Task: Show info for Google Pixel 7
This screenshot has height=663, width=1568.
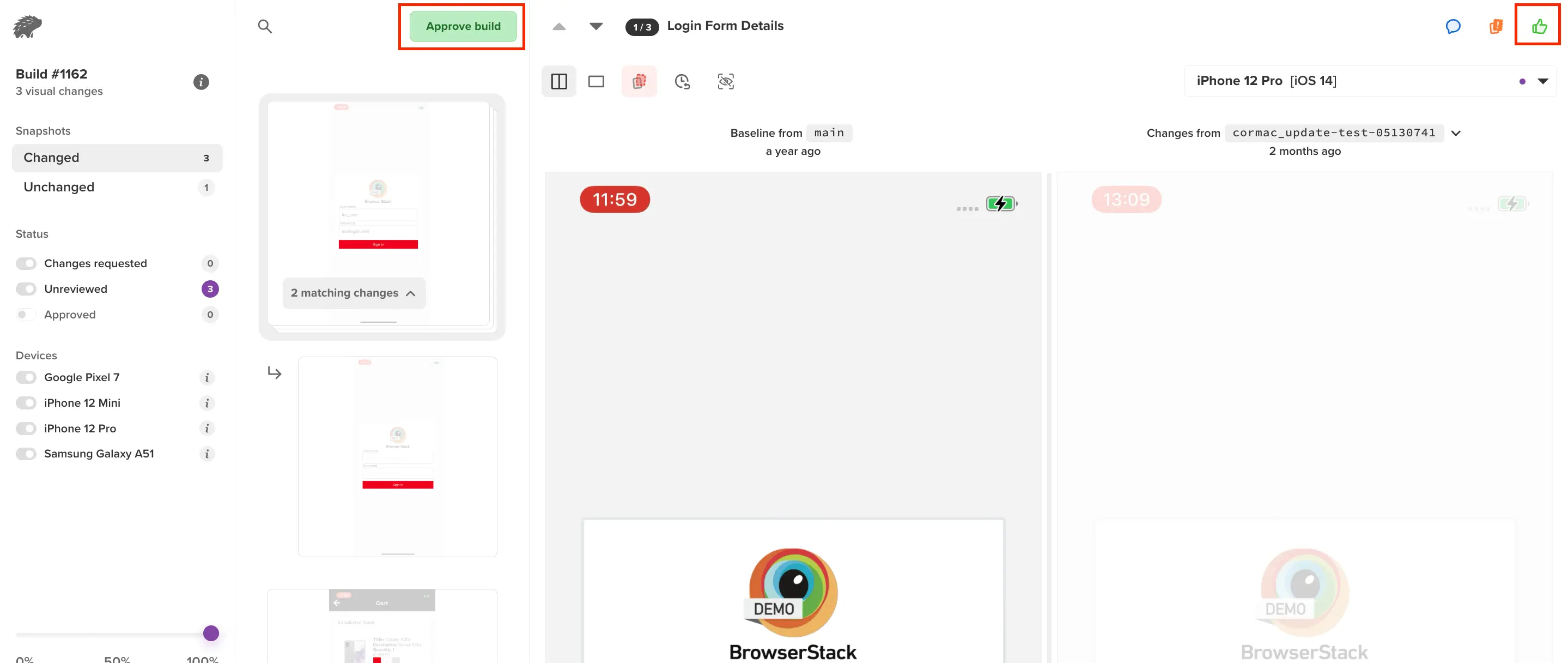Action: click(207, 378)
